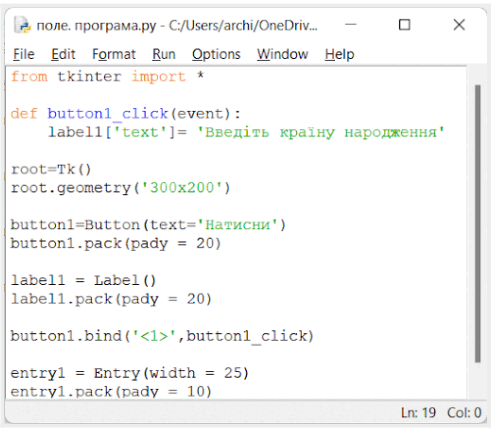Minimize the IDLE editor window
This screenshot has height=433, width=492.
351,25
